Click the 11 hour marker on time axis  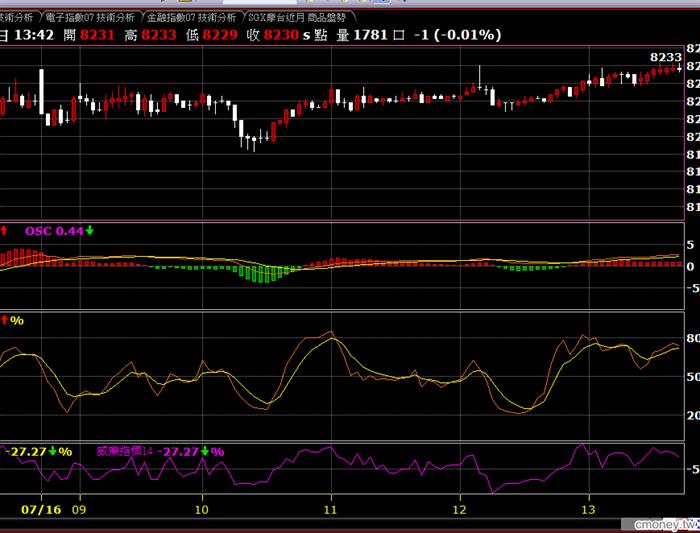click(x=330, y=509)
